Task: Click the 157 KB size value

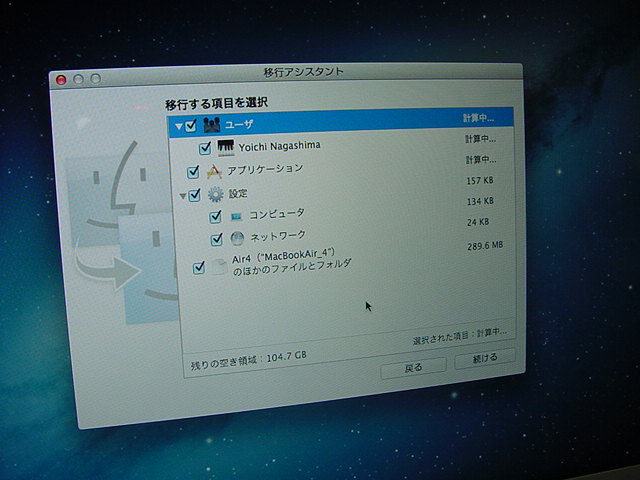Action: pyautogui.click(x=480, y=180)
